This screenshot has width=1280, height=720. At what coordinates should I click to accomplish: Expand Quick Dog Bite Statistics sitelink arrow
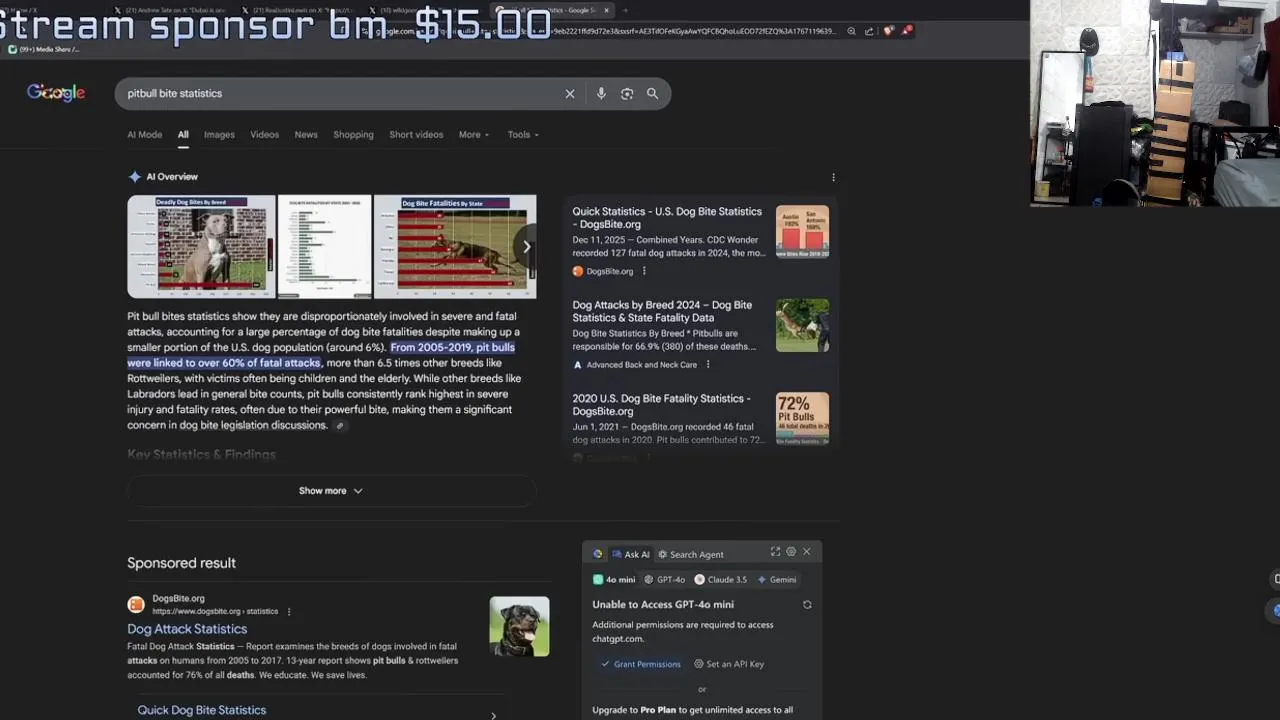[493, 715]
